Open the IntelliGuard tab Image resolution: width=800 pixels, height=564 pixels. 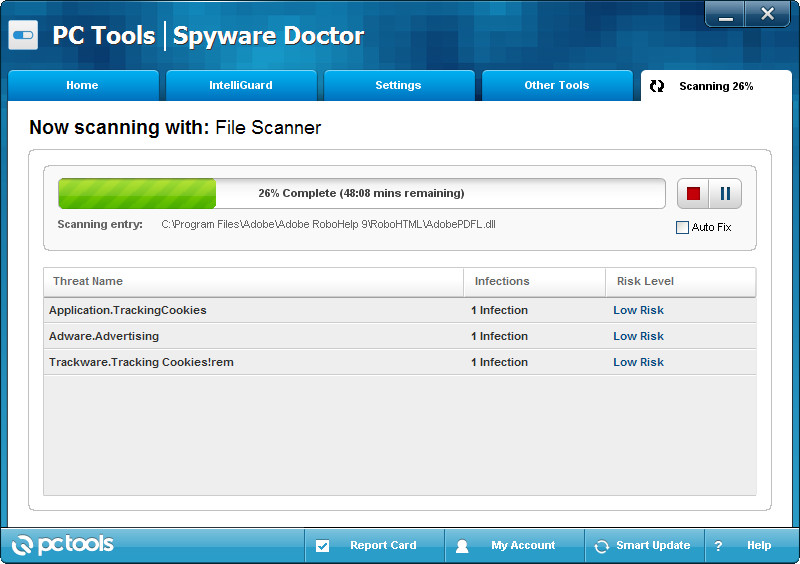(241, 85)
